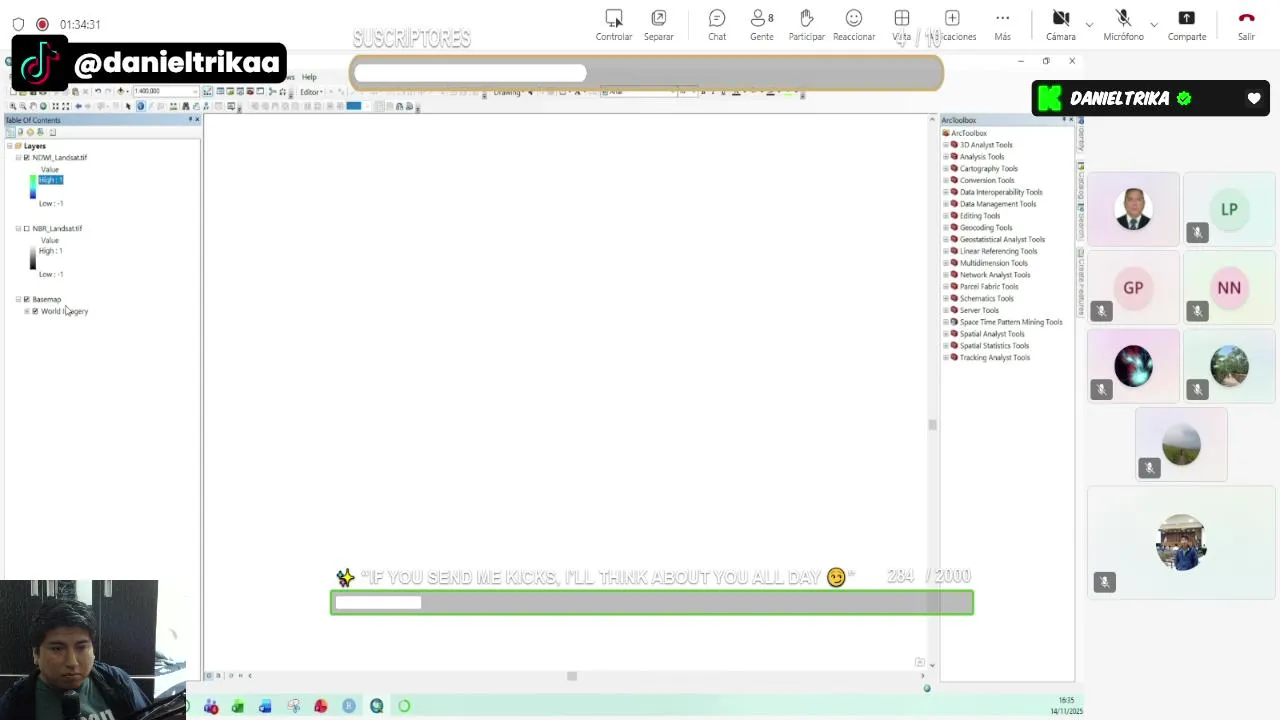Viewport: 1280px width, 720px height.
Task: Close the Table Of Contents panel
Action: pyautogui.click(x=197, y=120)
